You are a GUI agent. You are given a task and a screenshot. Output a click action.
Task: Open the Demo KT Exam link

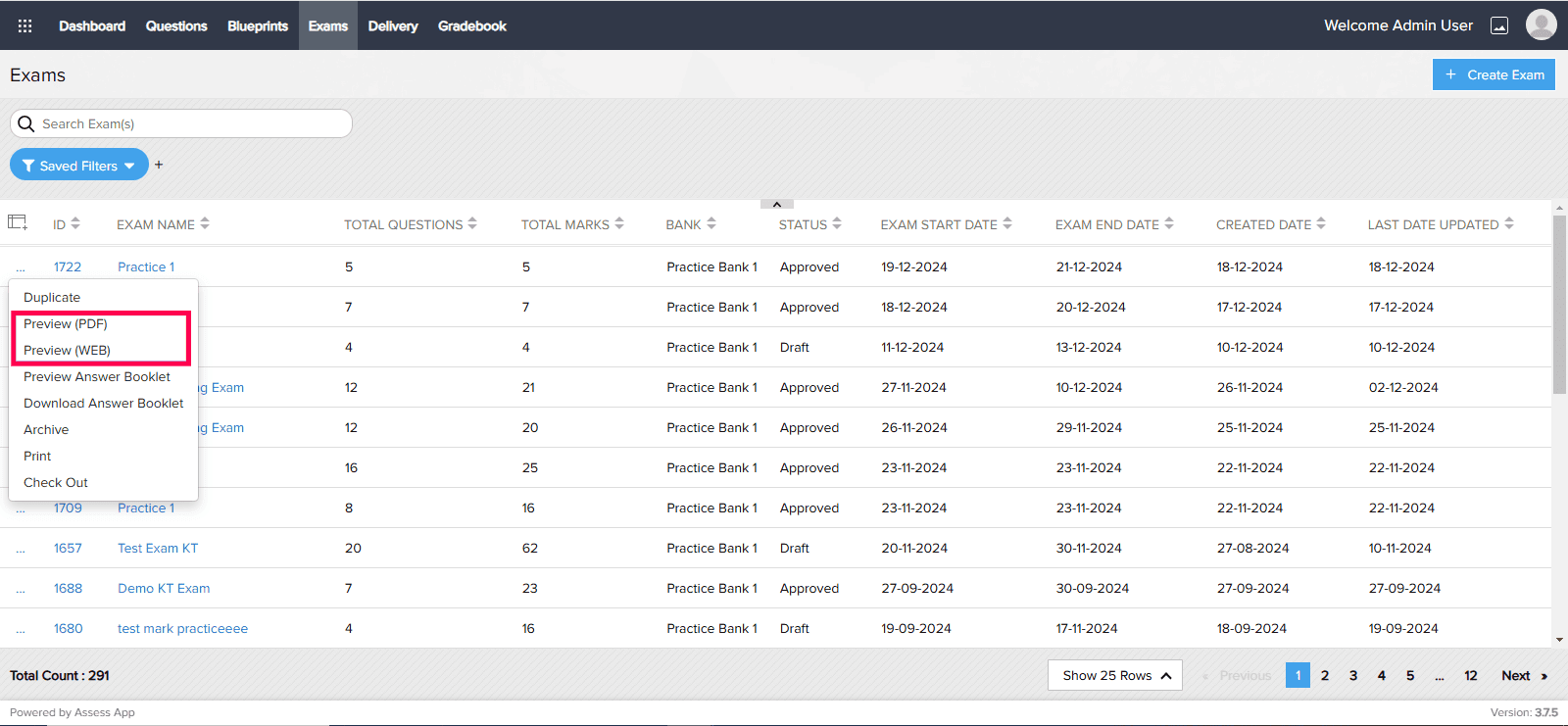164,589
